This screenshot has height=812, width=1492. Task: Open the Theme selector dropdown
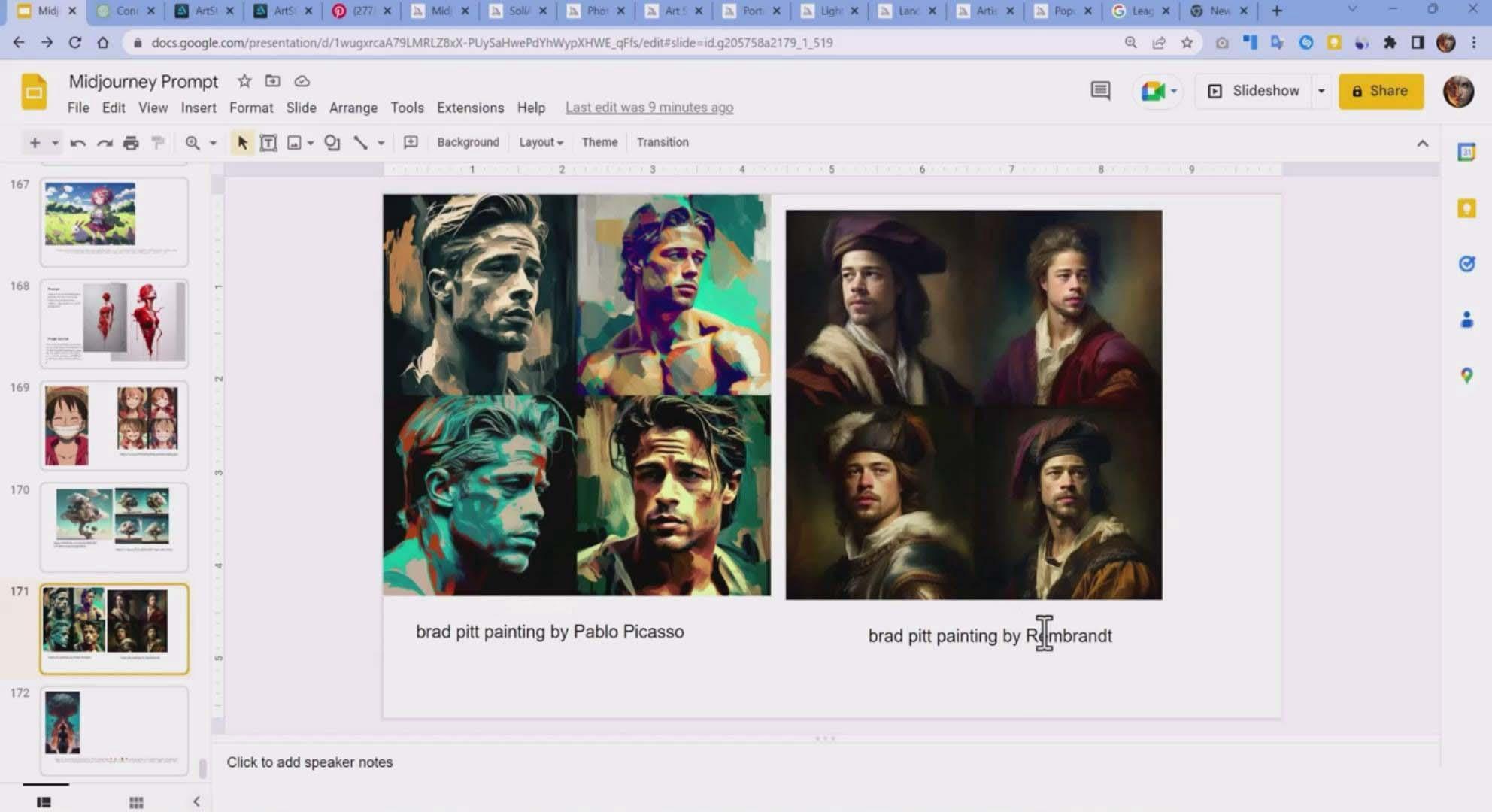599,142
